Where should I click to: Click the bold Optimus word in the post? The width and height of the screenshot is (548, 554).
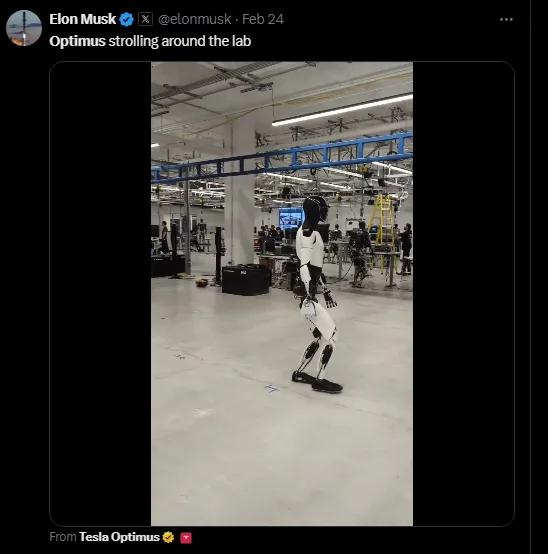(77, 41)
